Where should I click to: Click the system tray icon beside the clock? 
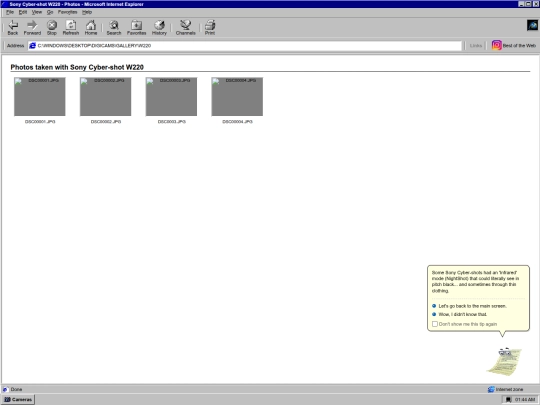click(508, 399)
